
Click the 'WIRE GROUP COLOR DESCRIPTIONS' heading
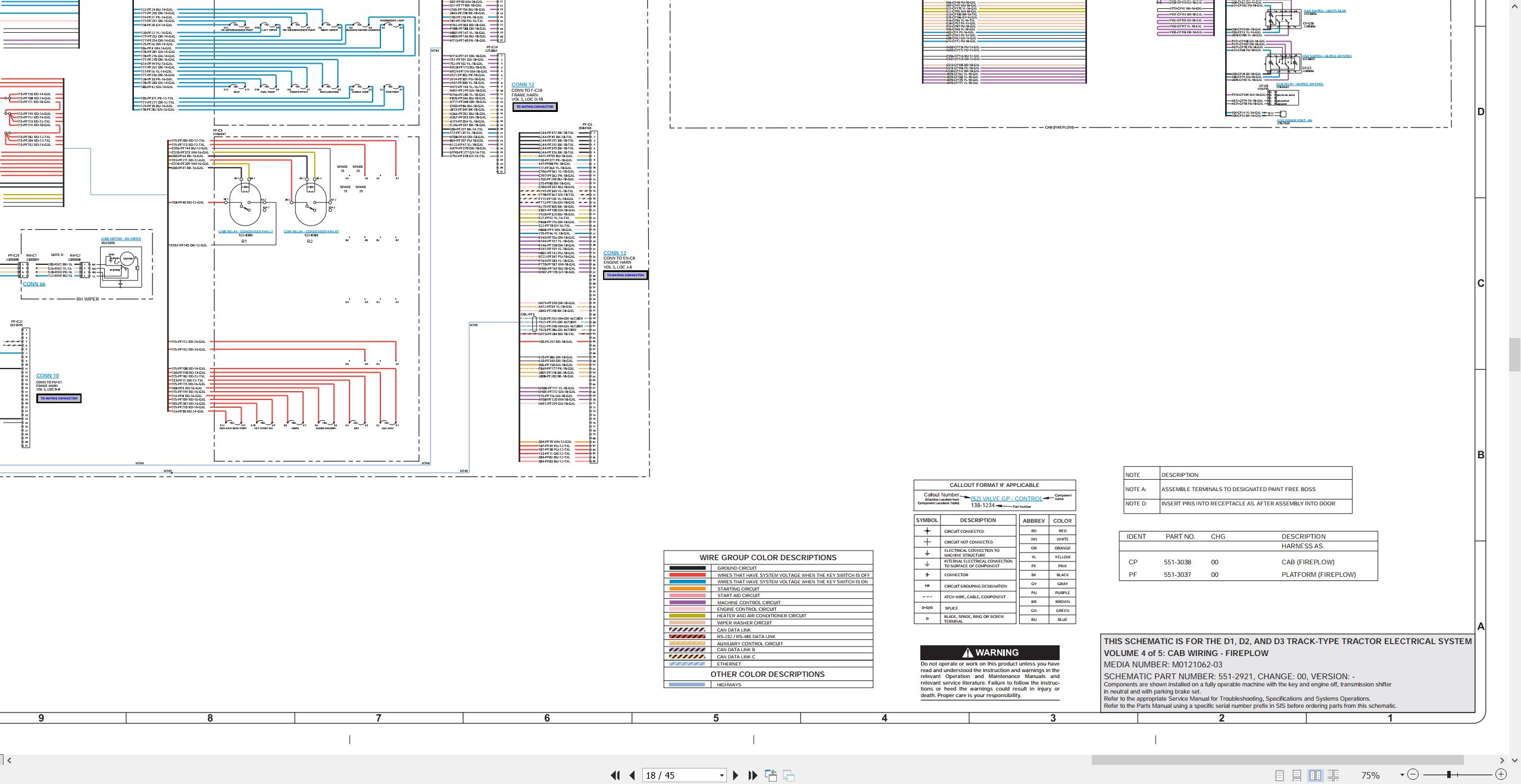click(x=768, y=558)
